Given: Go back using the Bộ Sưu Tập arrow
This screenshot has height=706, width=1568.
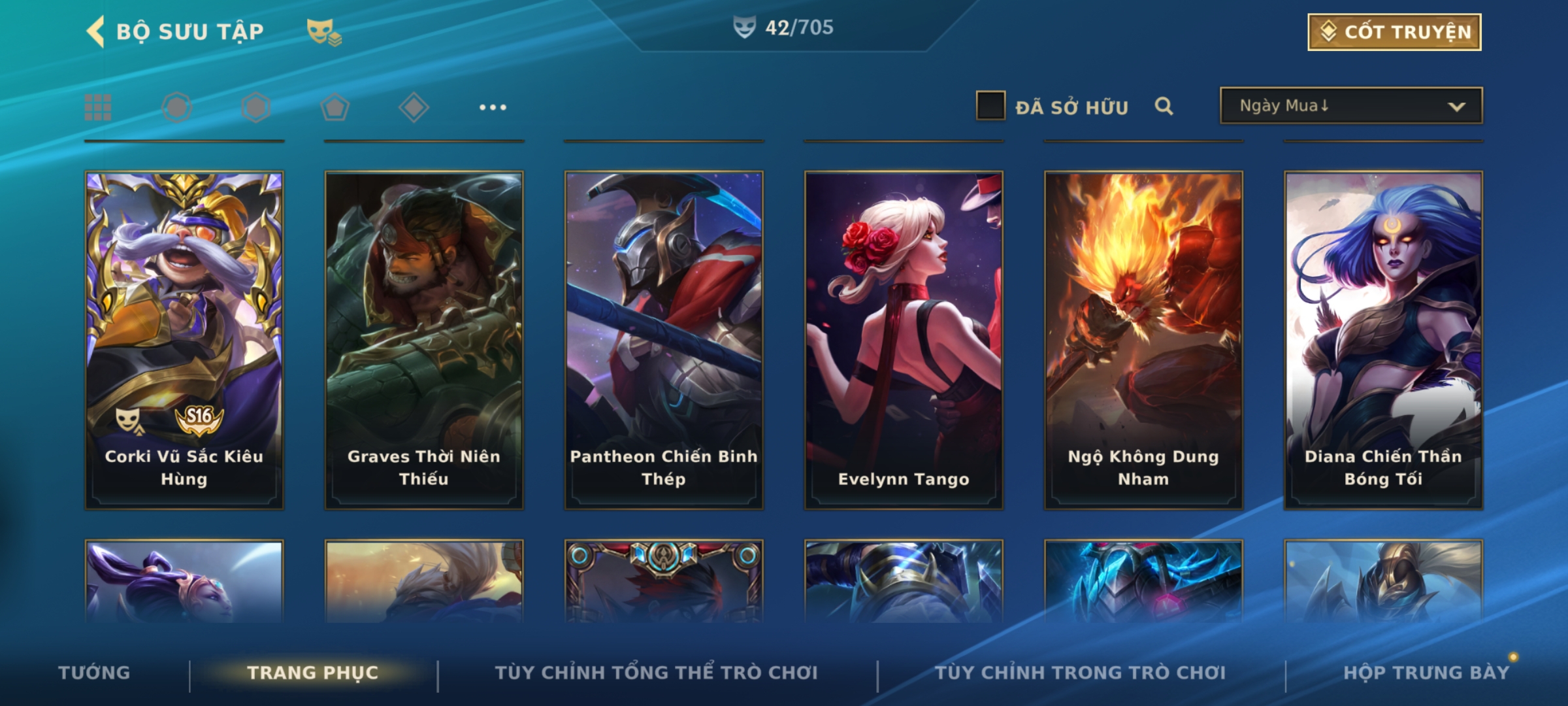Looking at the screenshot, I should coord(96,31).
